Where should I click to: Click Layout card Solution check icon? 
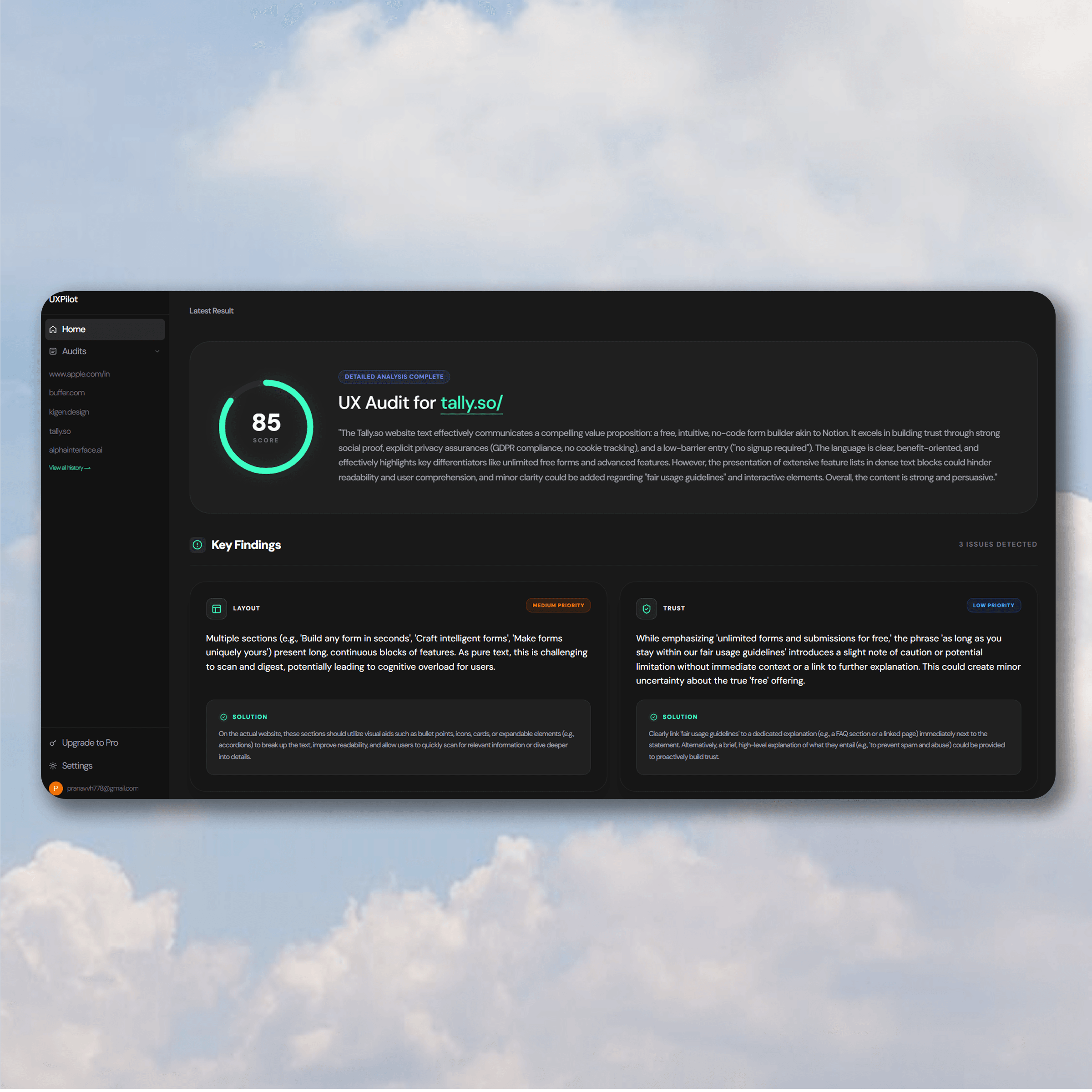[x=224, y=717]
